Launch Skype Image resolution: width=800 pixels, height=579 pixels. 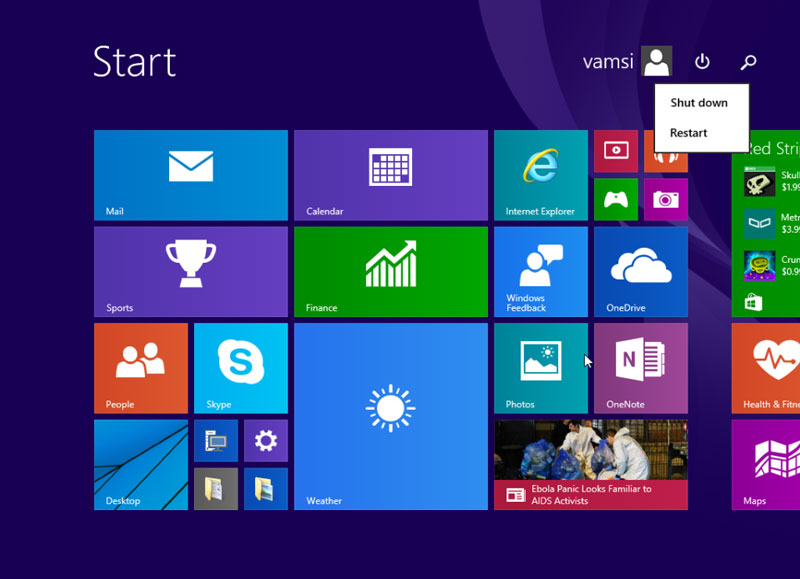click(x=240, y=368)
